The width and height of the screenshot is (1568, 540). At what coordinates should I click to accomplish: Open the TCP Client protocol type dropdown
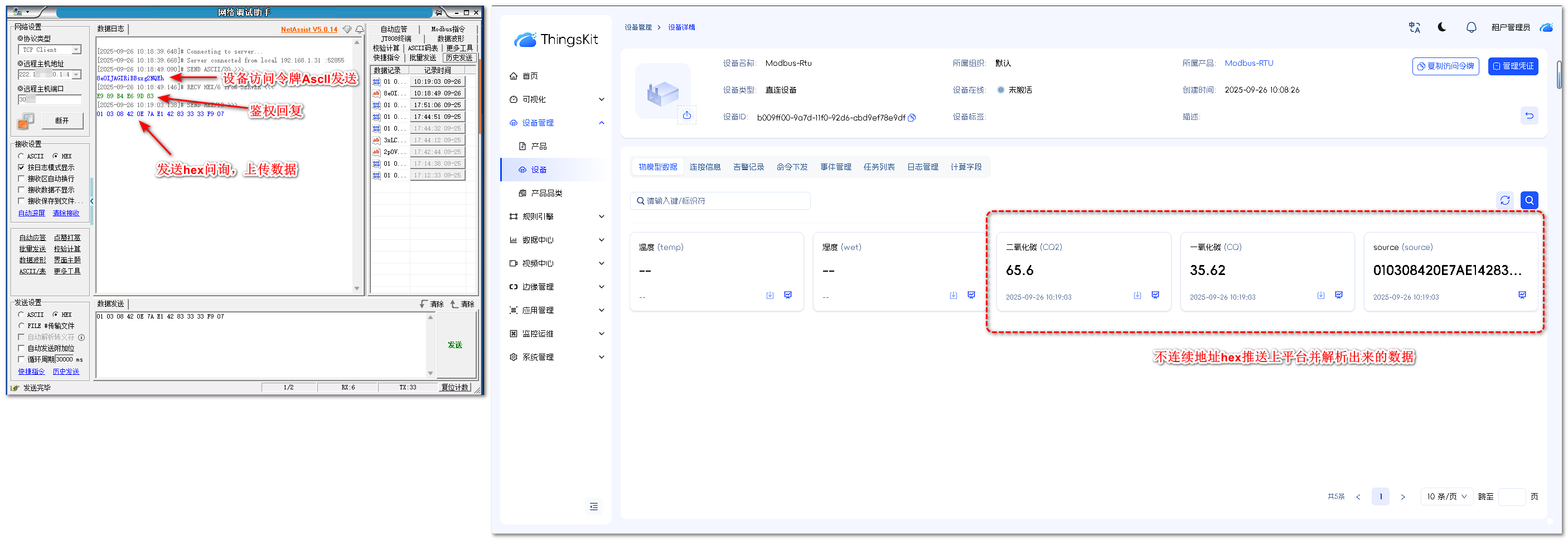coord(76,50)
